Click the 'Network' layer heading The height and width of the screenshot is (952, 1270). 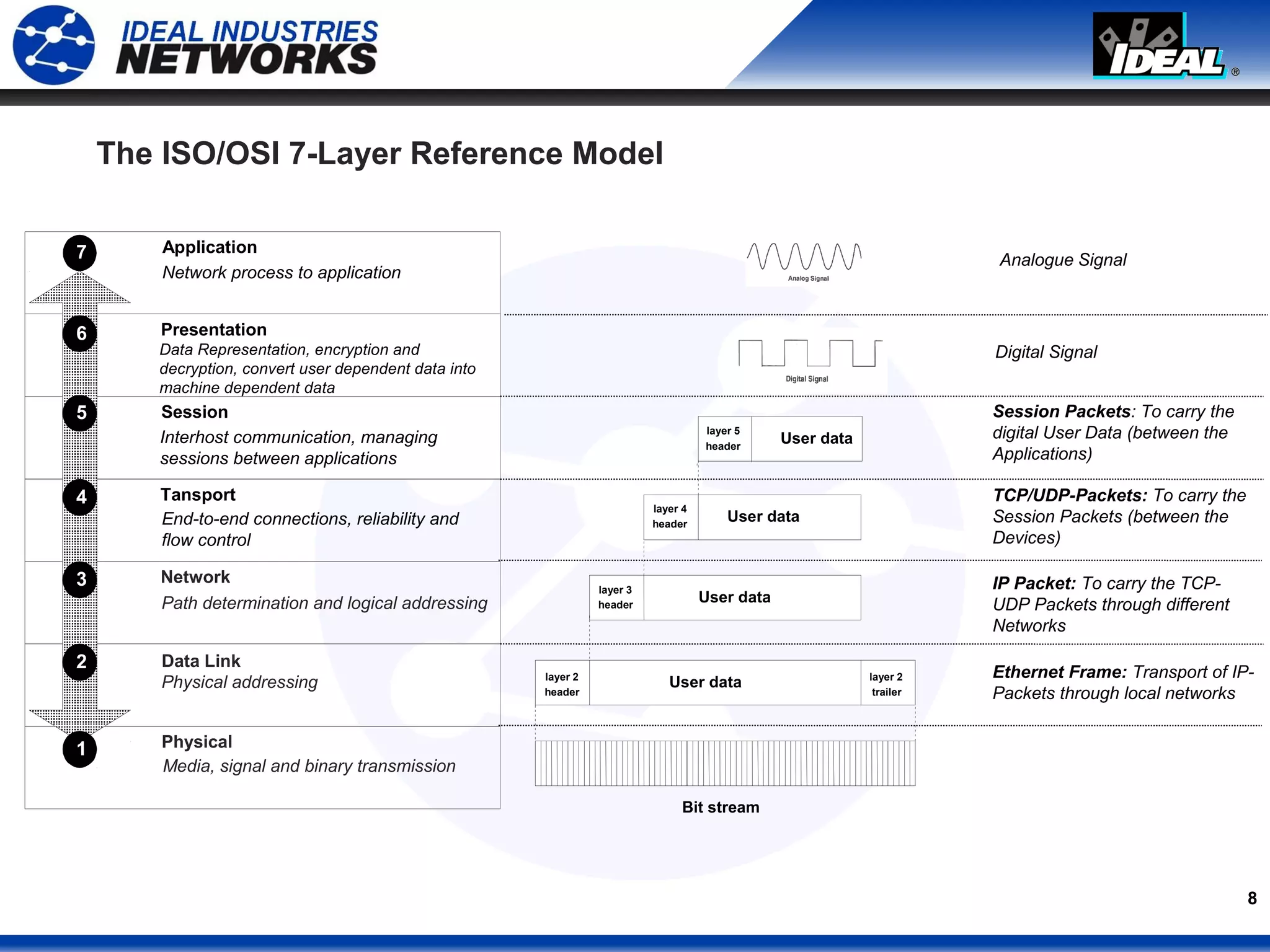pyautogui.click(x=195, y=577)
